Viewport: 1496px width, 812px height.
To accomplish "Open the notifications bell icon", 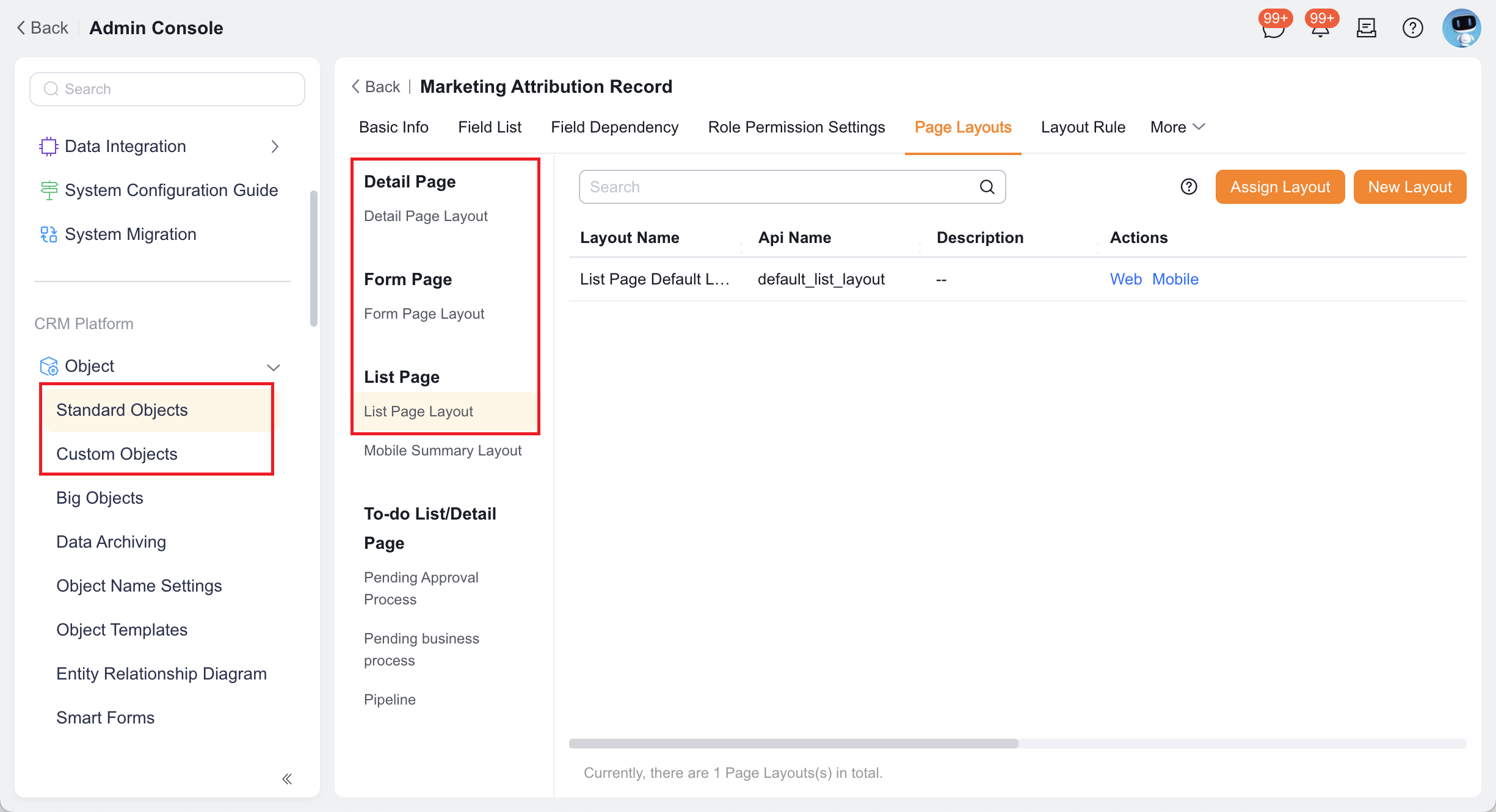I will [1320, 28].
